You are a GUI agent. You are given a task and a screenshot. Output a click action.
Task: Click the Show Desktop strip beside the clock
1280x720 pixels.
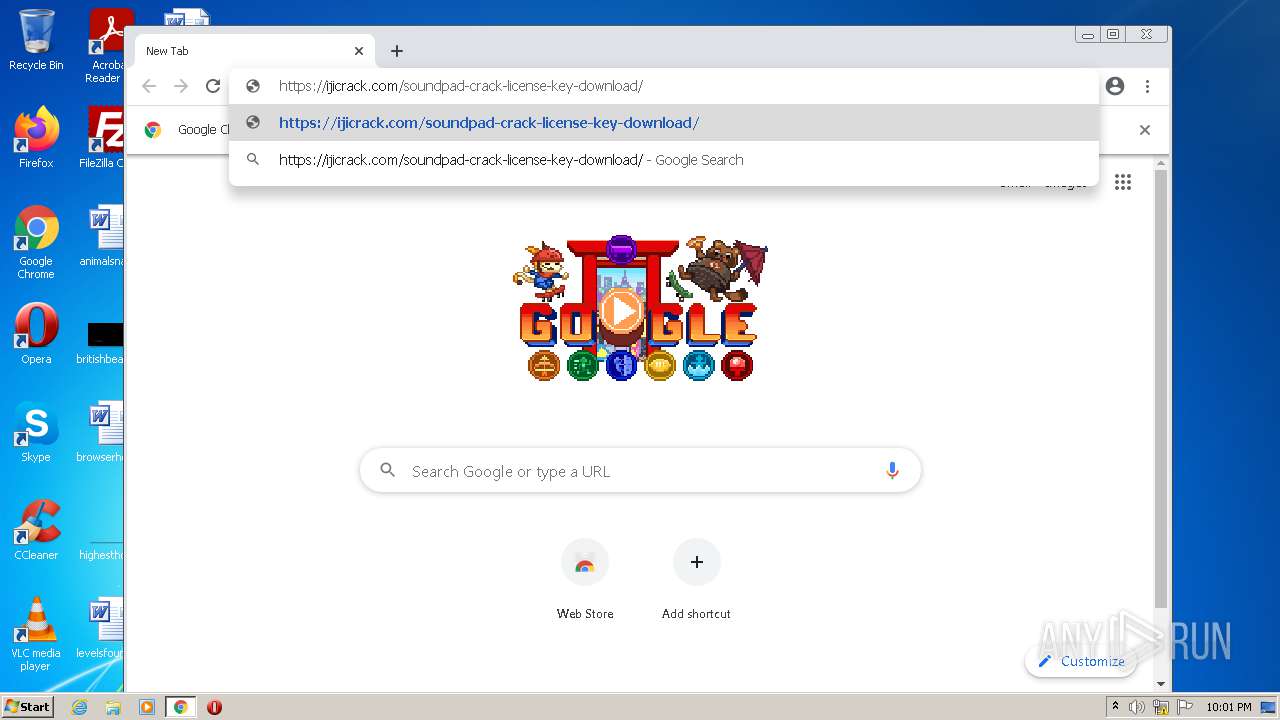click(1269, 707)
